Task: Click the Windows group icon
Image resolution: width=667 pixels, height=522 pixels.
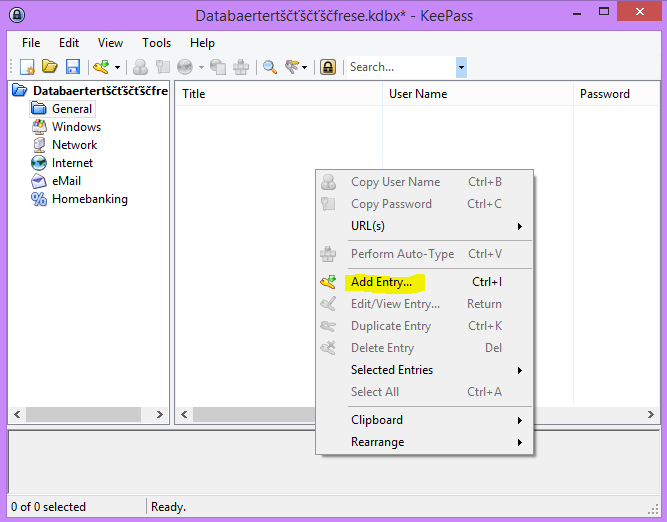Action: click(x=39, y=127)
